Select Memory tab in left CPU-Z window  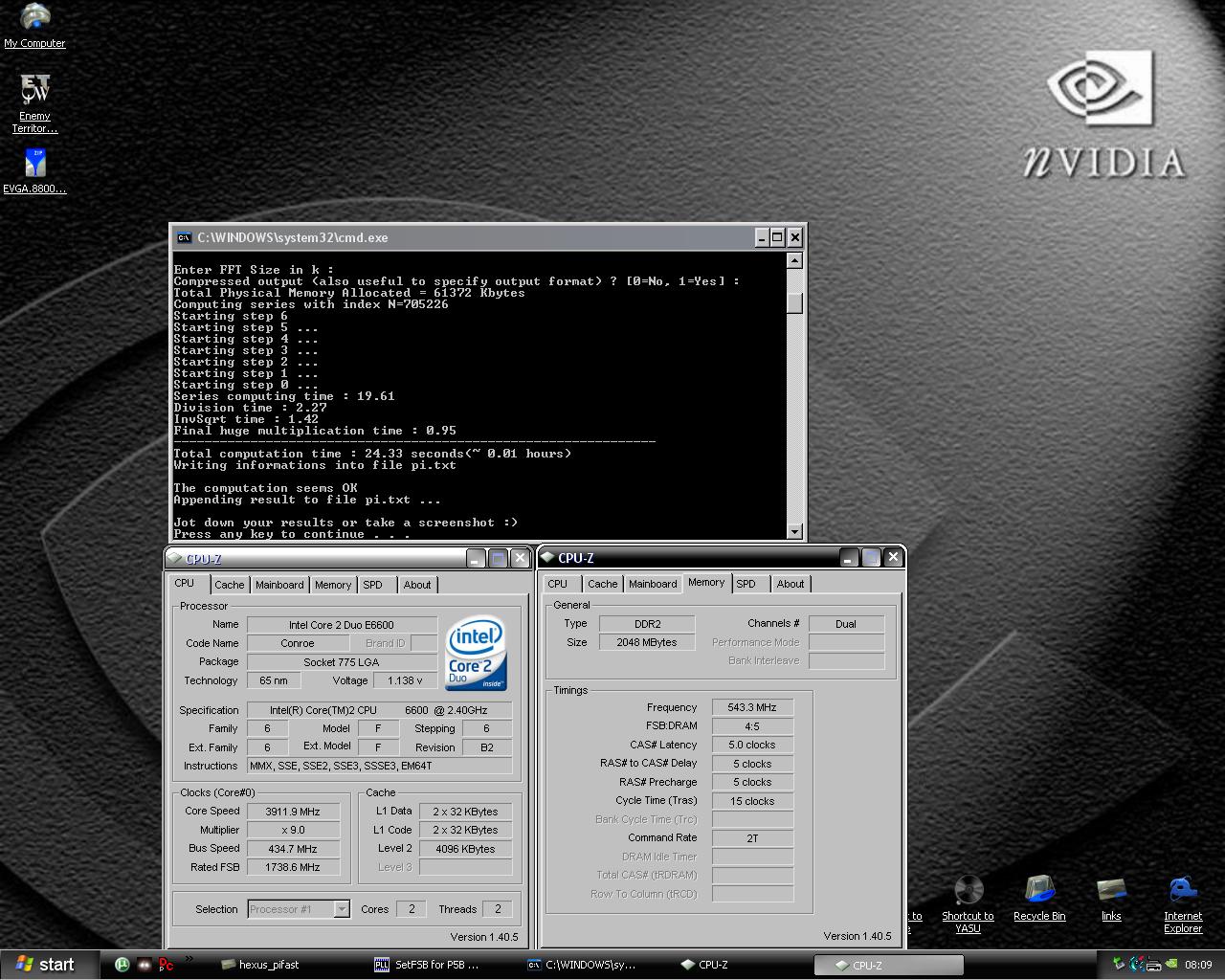[333, 585]
